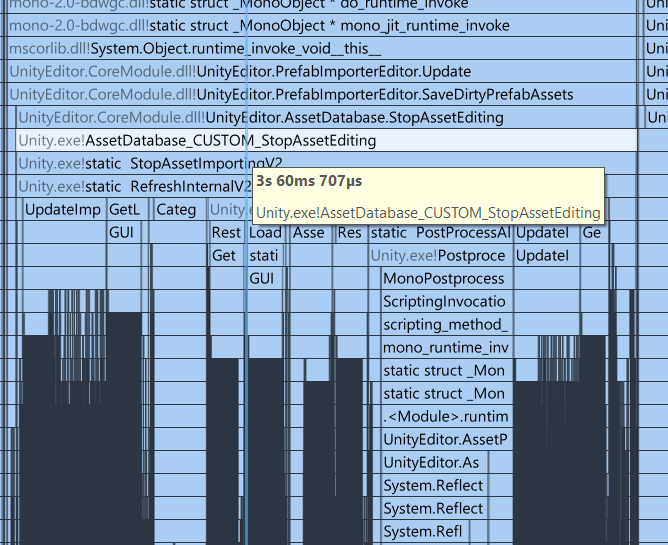Select System.Reflect frame directly above System.Refl

click(x=435, y=509)
